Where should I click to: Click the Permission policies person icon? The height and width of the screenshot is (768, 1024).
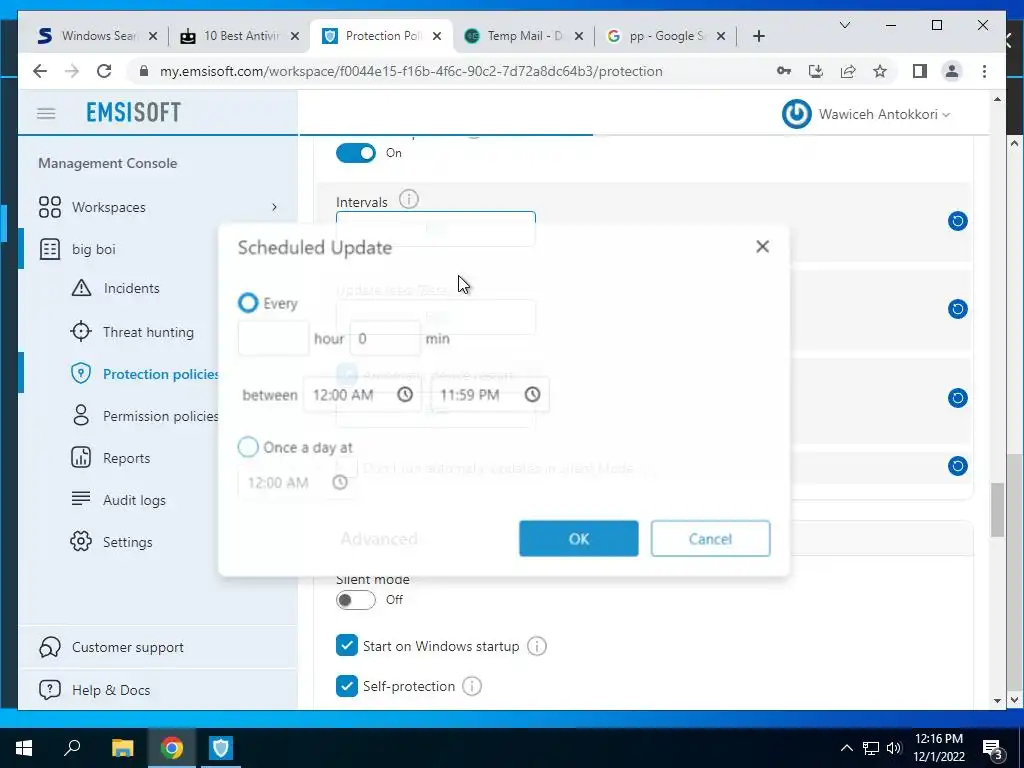coord(81,415)
